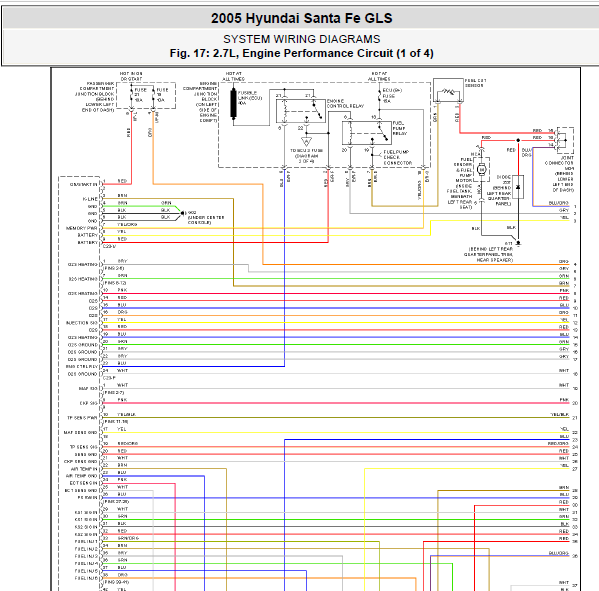Click the "BATTERY" label on pin 8 YEL
The width and height of the screenshot is (599, 591).
coord(87,235)
